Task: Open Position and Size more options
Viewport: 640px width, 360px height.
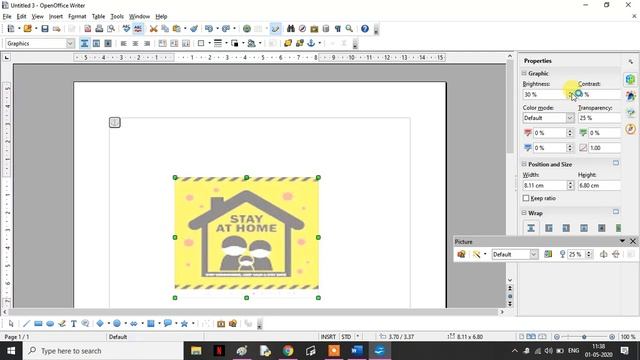Action: tap(616, 163)
